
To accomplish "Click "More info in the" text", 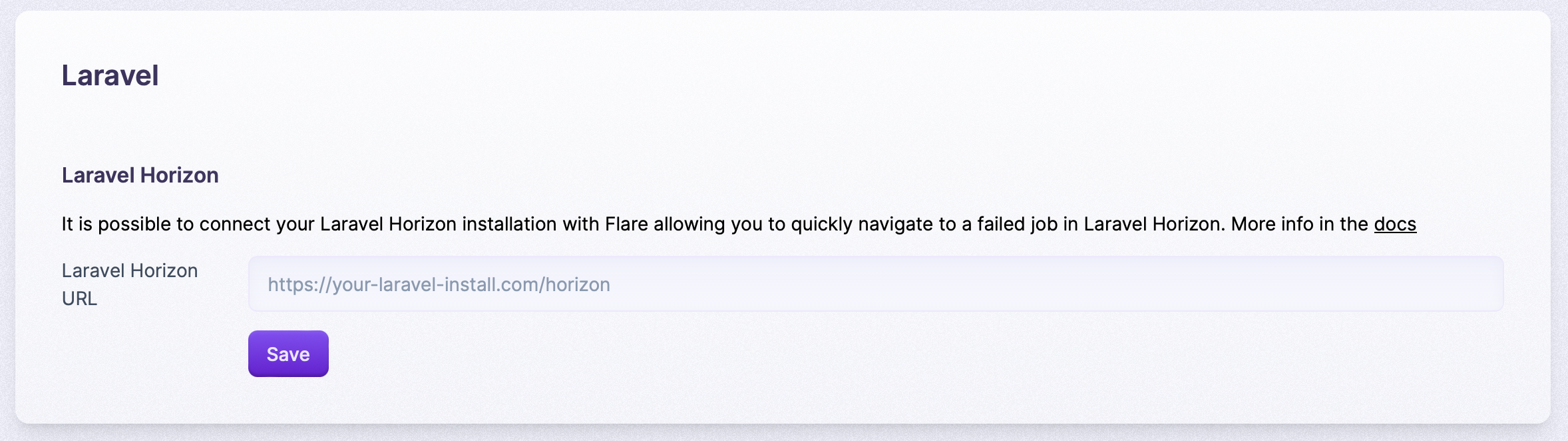I will tap(1299, 224).
